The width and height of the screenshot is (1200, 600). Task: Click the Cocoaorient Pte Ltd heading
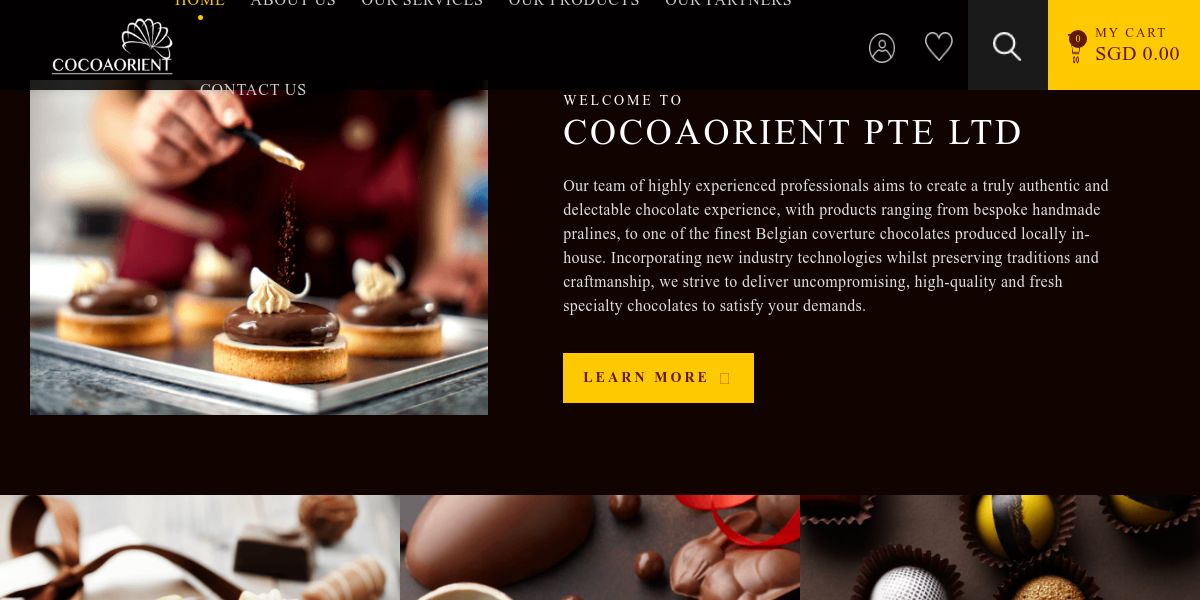(793, 133)
